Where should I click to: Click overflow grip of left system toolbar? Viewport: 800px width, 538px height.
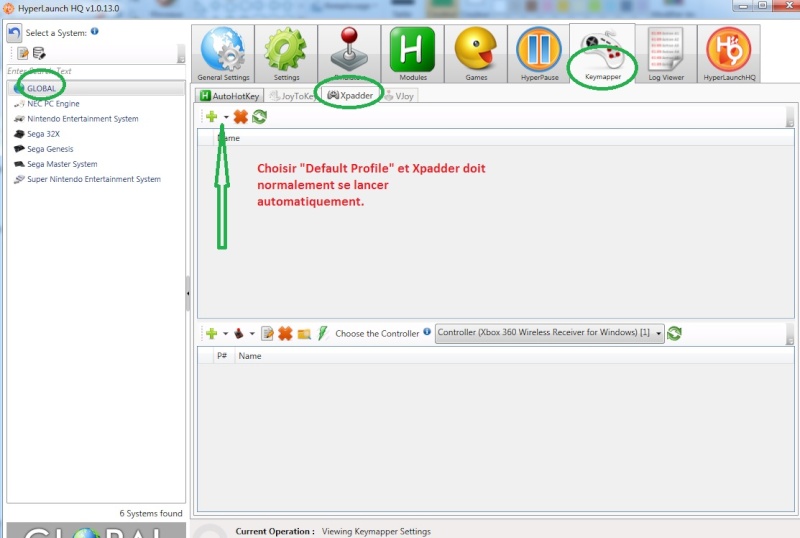[181, 53]
